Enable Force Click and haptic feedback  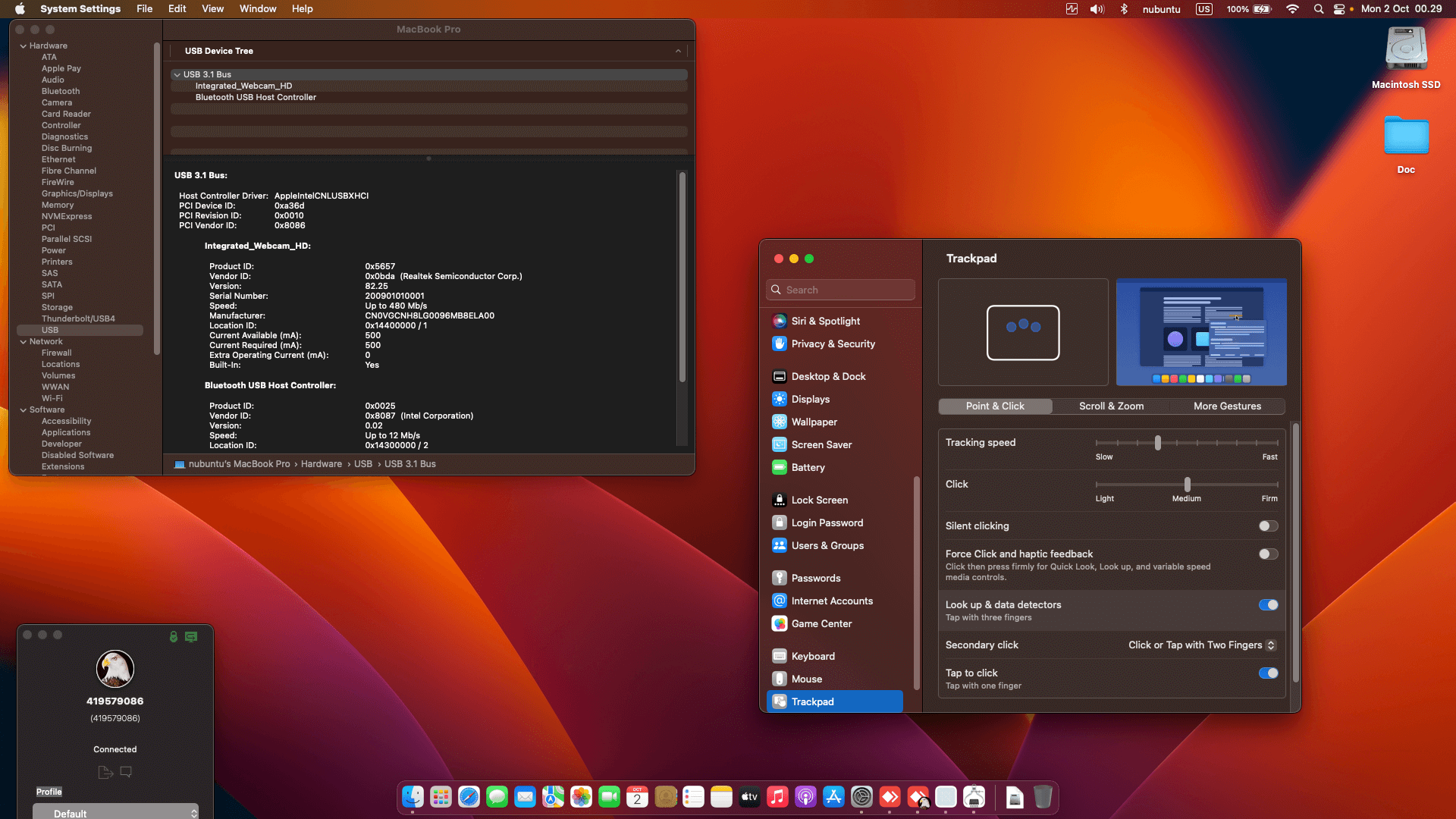coord(1267,554)
